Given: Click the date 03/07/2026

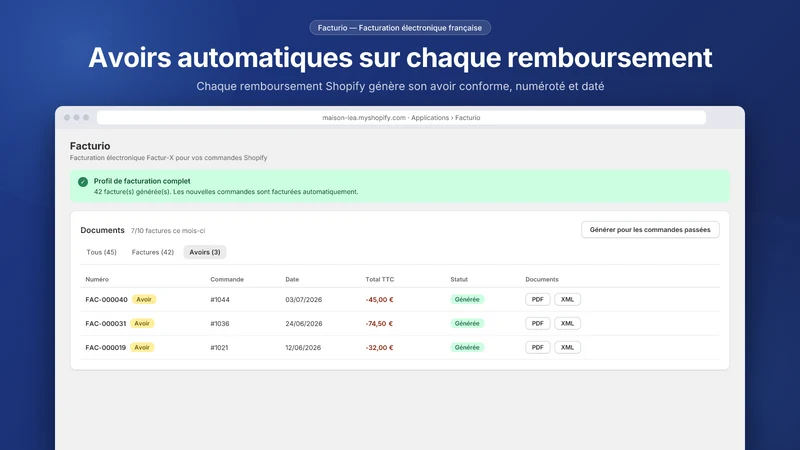Looking at the screenshot, I should (304, 299).
